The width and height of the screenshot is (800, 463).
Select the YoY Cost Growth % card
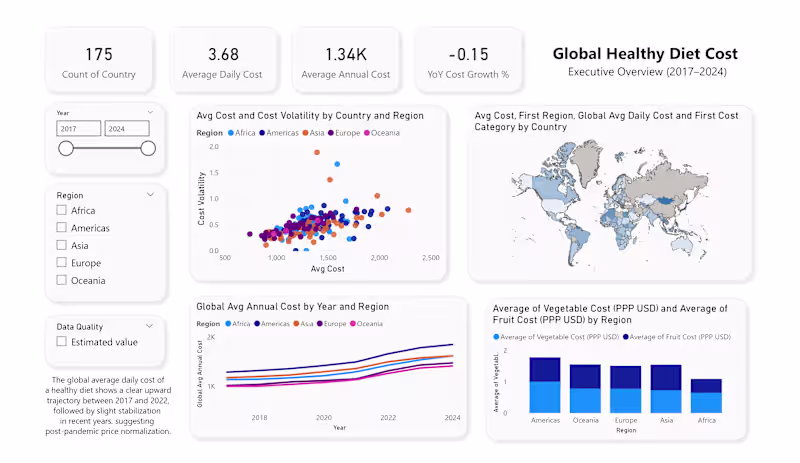[468, 61]
